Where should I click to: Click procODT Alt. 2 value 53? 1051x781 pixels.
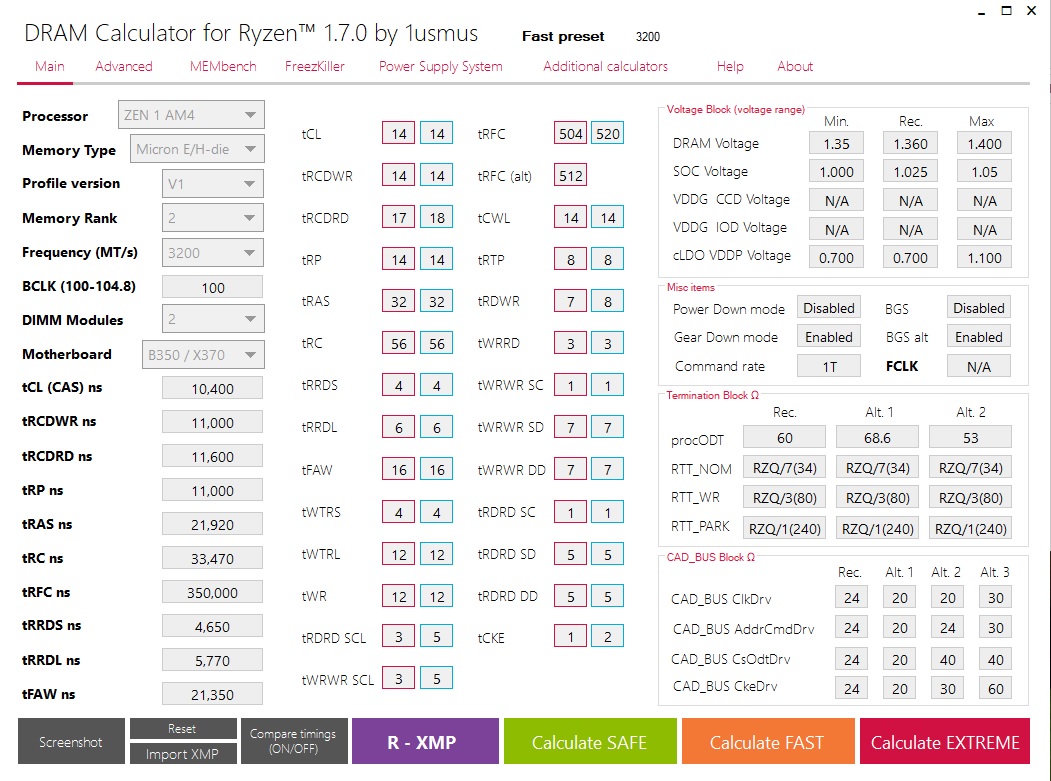[x=970, y=438]
